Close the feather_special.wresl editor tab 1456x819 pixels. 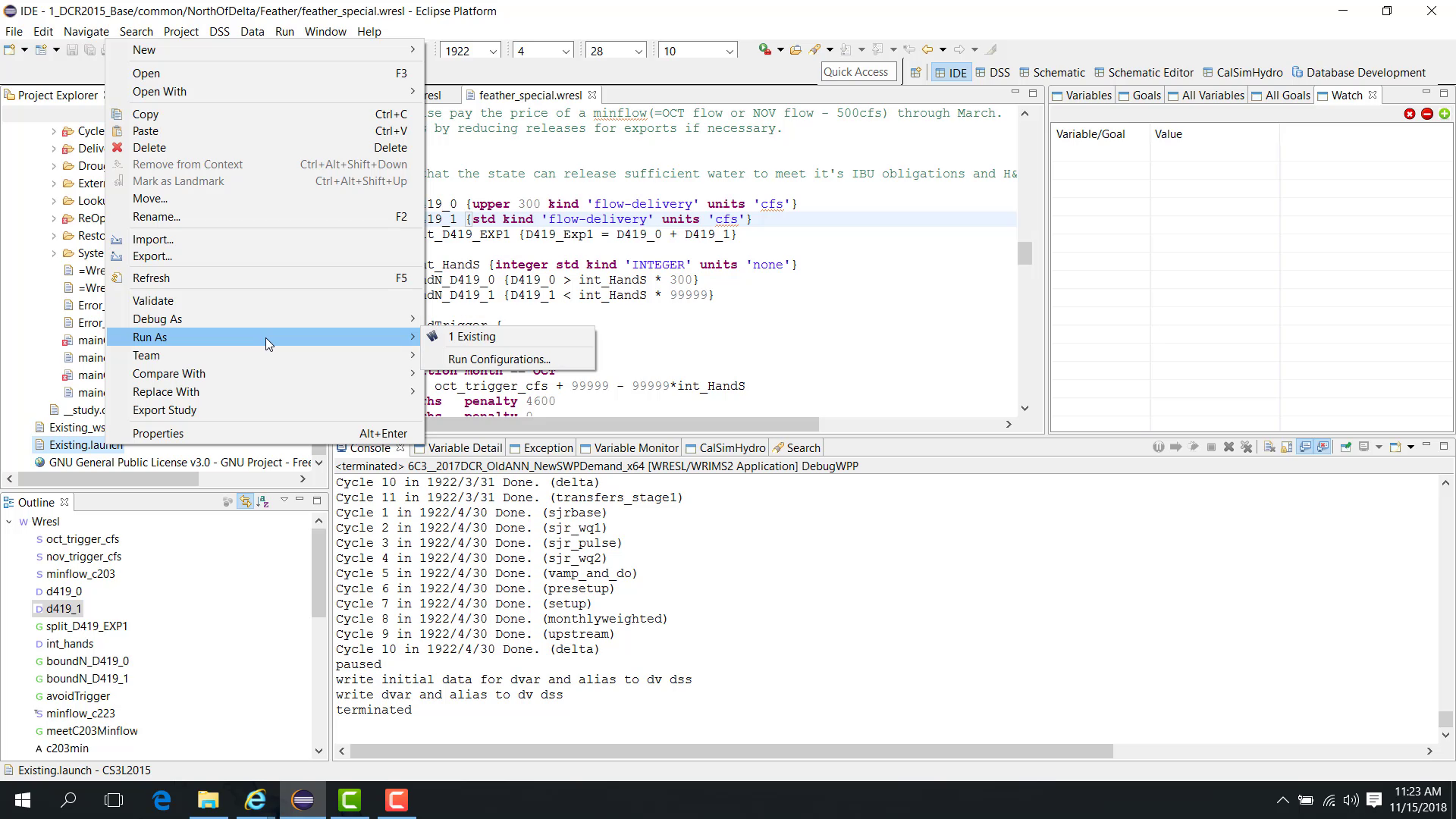click(x=592, y=95)
